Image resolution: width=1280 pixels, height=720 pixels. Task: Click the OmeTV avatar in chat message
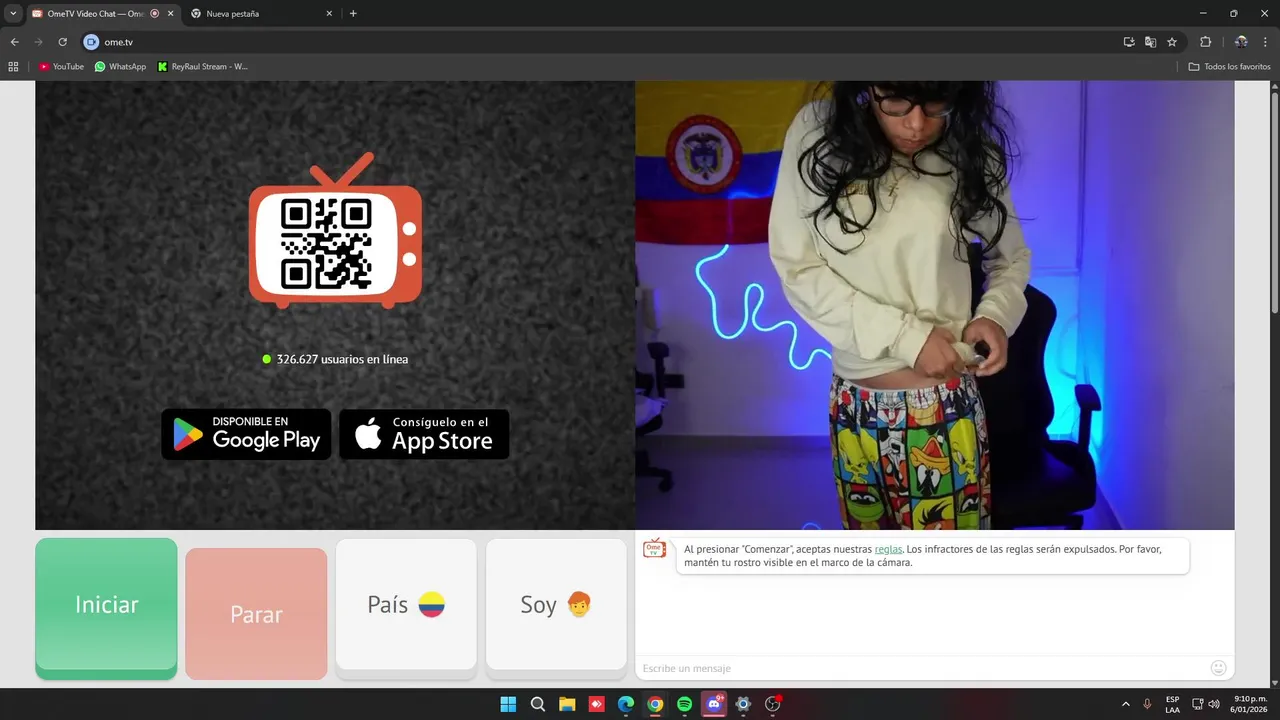point(654,548)
